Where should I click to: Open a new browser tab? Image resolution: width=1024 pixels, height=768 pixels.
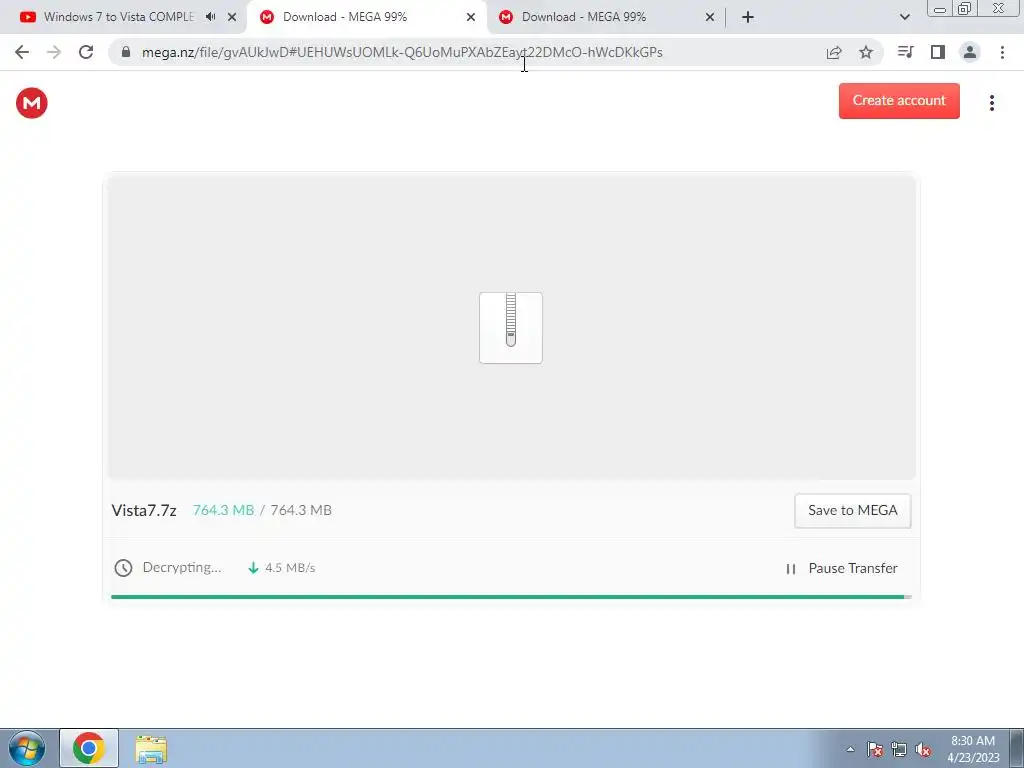748,17
